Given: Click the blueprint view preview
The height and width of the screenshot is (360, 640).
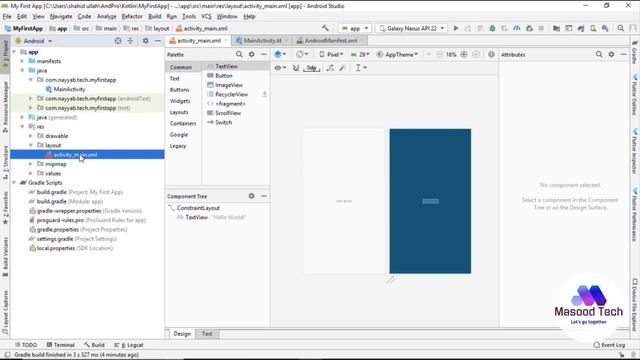Looking at the screenshot, I should tap(430, 201).
